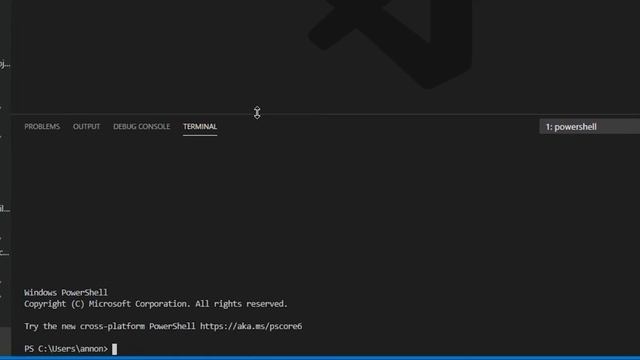Open the '1: powershell' terminal selector dropdown

589,127
